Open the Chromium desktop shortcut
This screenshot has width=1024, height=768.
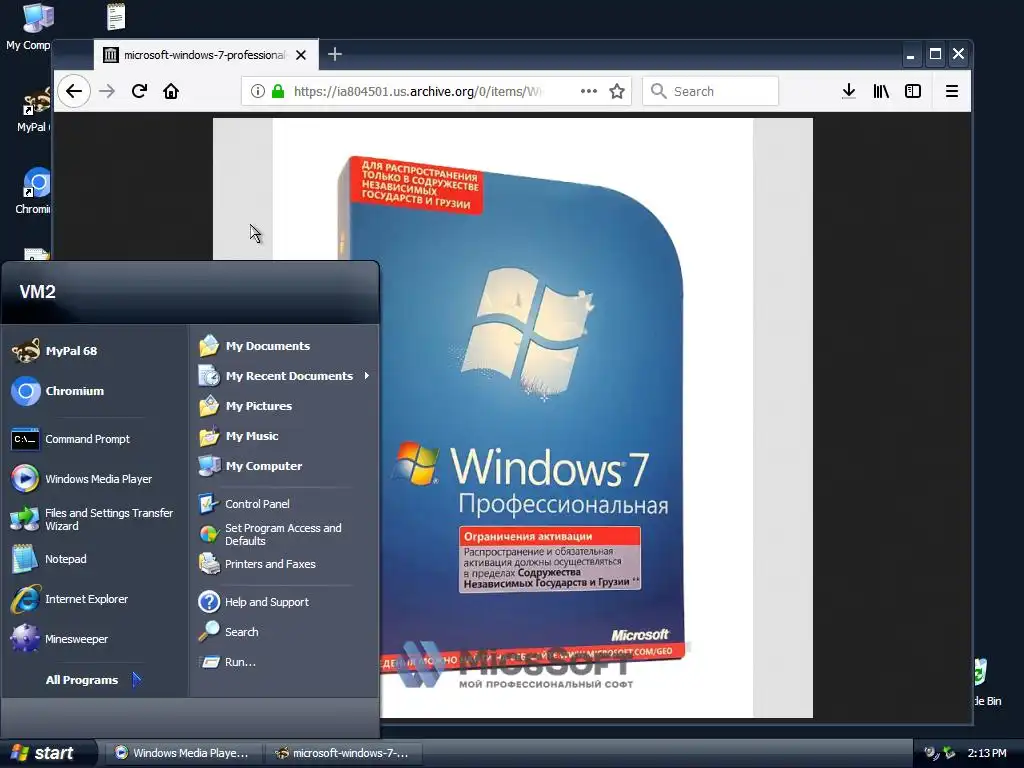[x=34, y=190]
